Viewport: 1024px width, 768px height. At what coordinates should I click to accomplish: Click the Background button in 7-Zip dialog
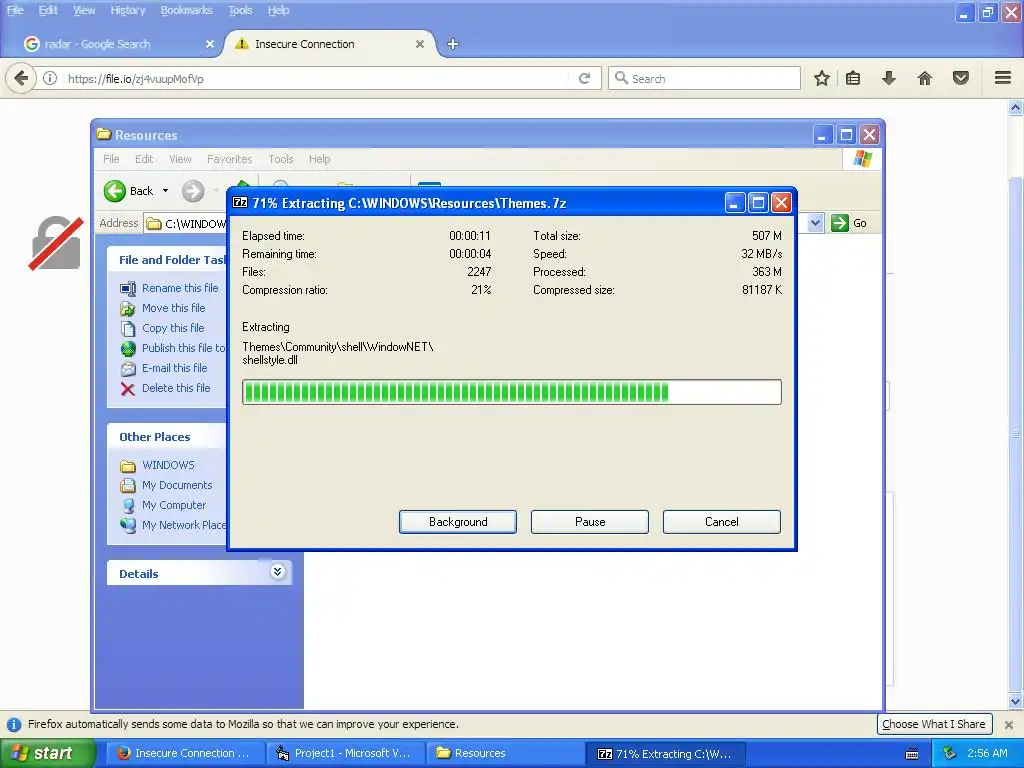point(458,522)
